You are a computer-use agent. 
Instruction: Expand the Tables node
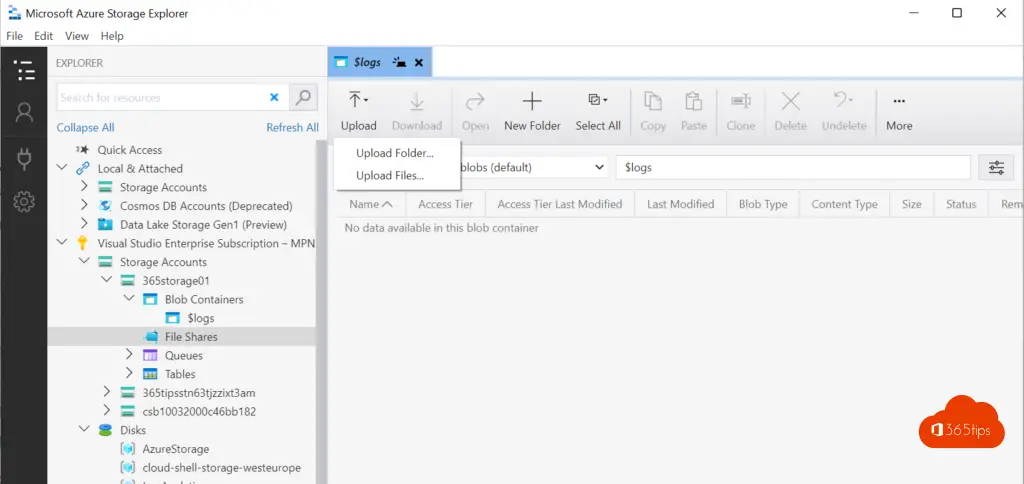tap(129, 374)
